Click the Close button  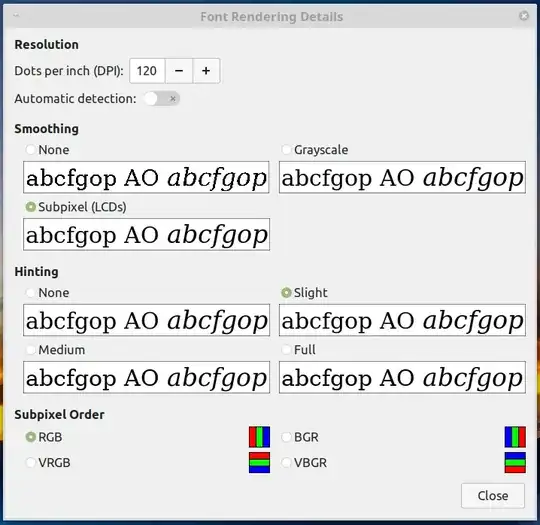click(x=493, y=496)
